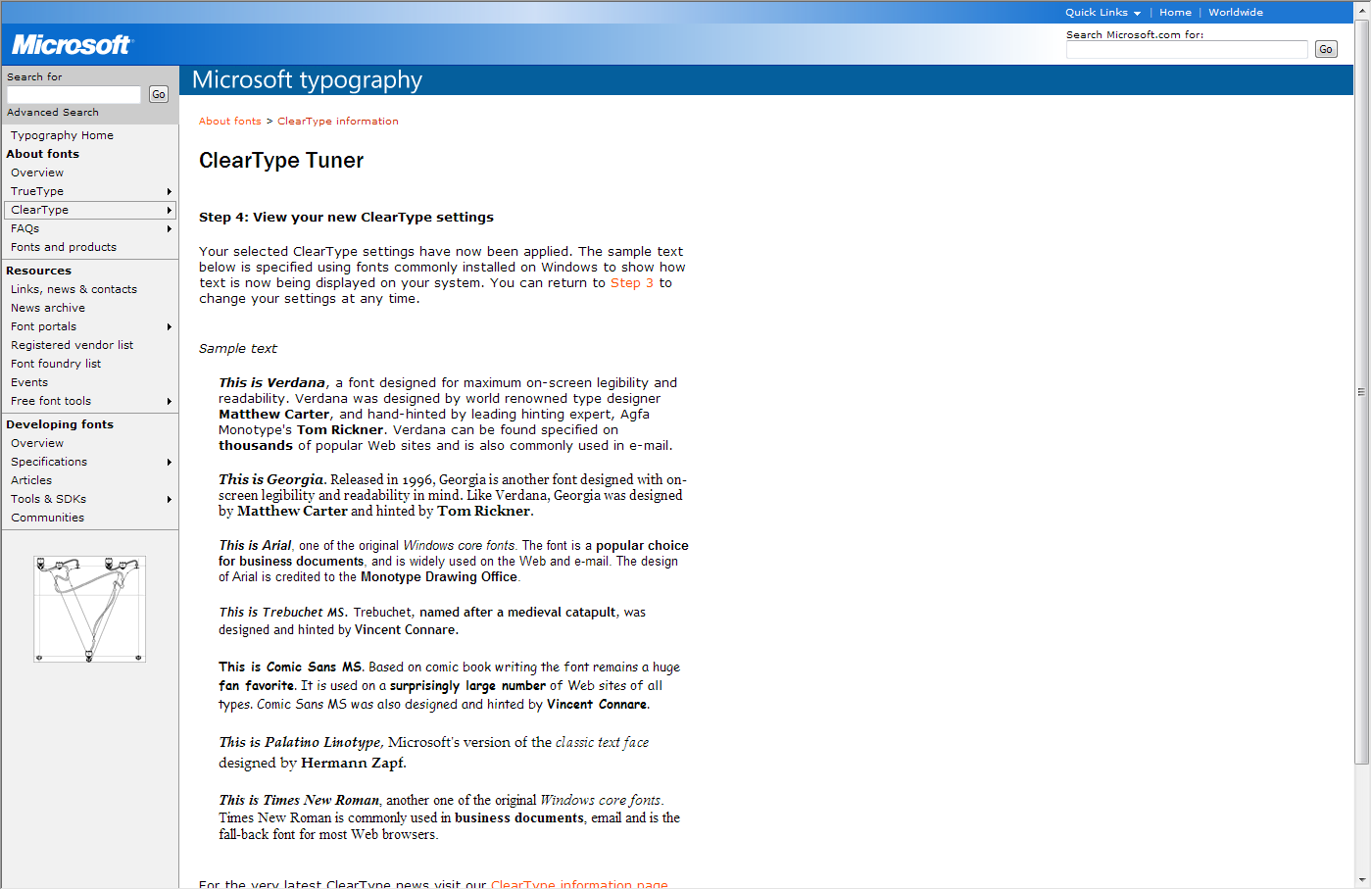1372x890 pixels.
Task: Open Advanced Search
Action: (53, 113)
